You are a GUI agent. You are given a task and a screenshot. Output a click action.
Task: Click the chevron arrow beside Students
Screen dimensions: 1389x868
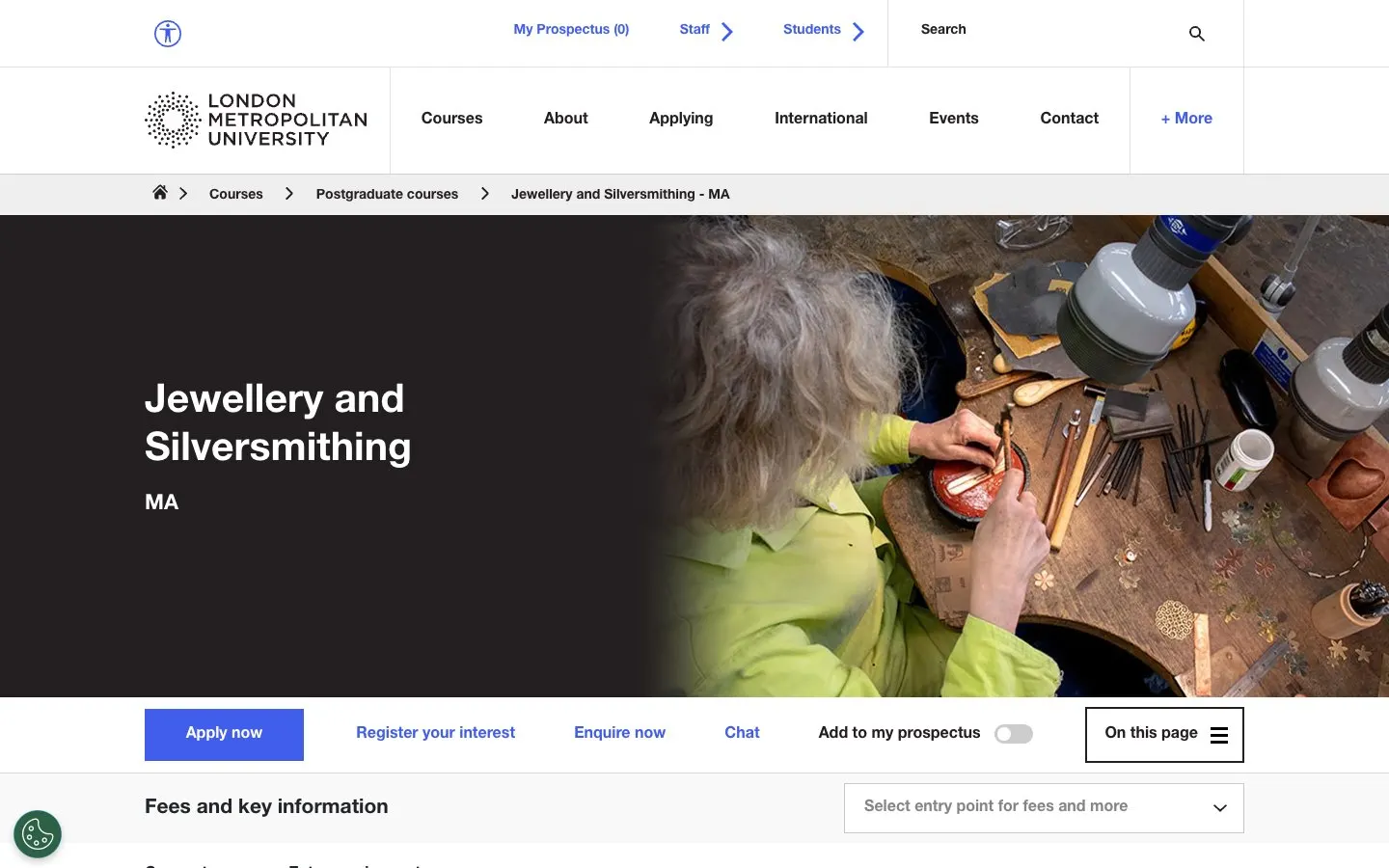(x=858, y=32)
